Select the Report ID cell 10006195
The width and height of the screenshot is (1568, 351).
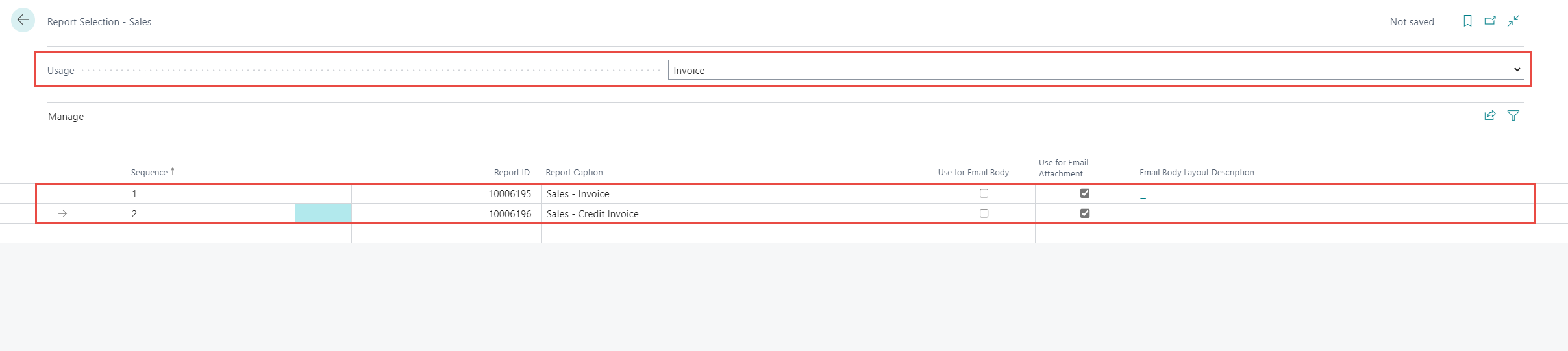tap(510, 194)
